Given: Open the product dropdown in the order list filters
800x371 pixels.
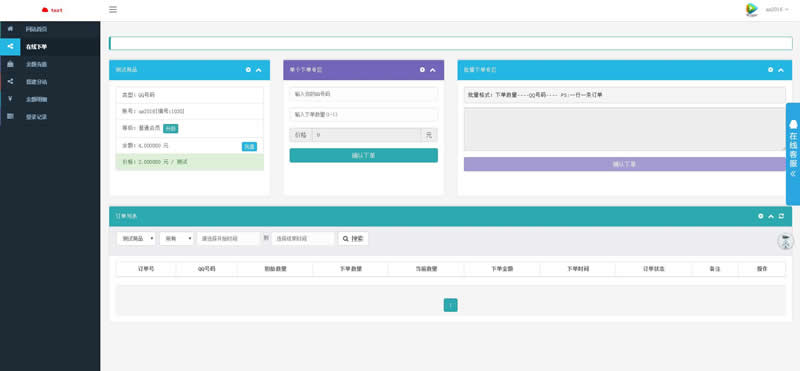Looking at the screenshot, I should (136, 238).
